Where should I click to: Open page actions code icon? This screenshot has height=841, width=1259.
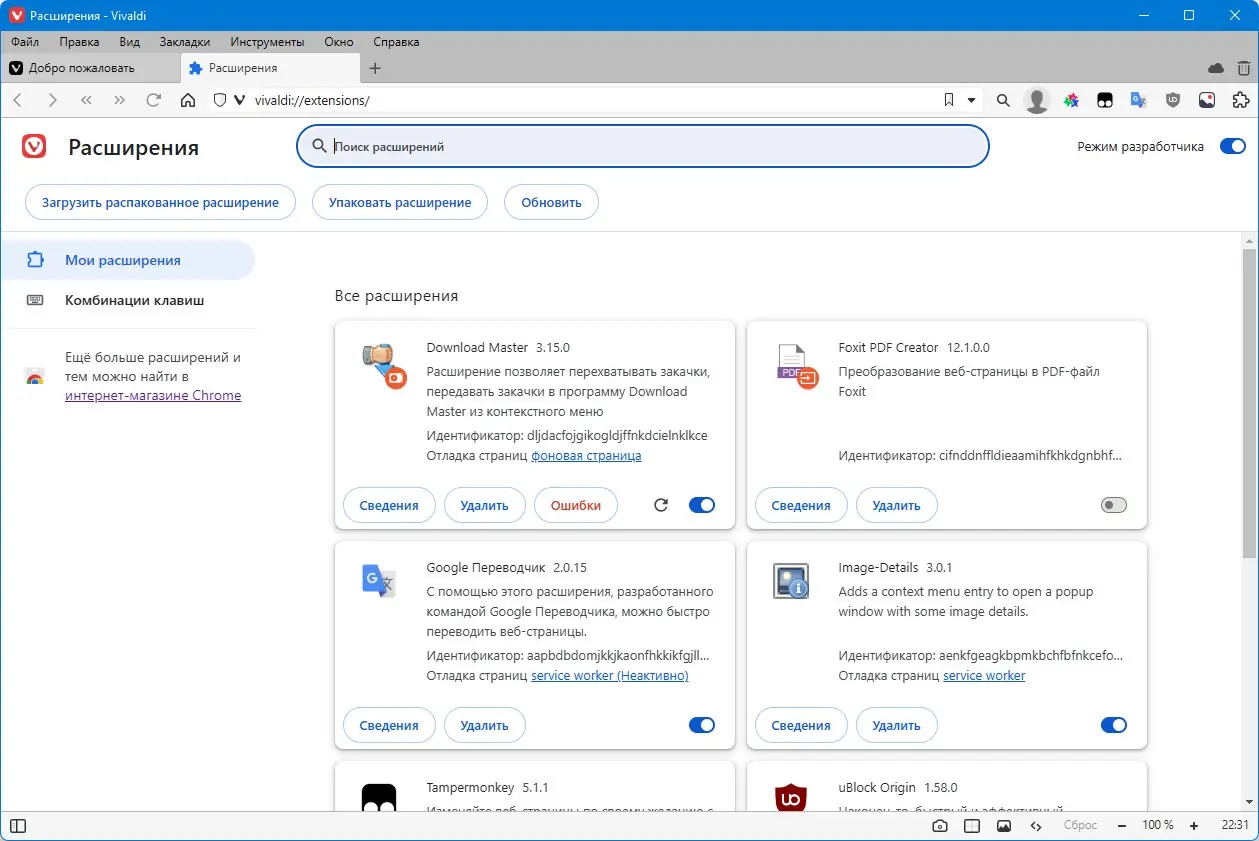1036,826
